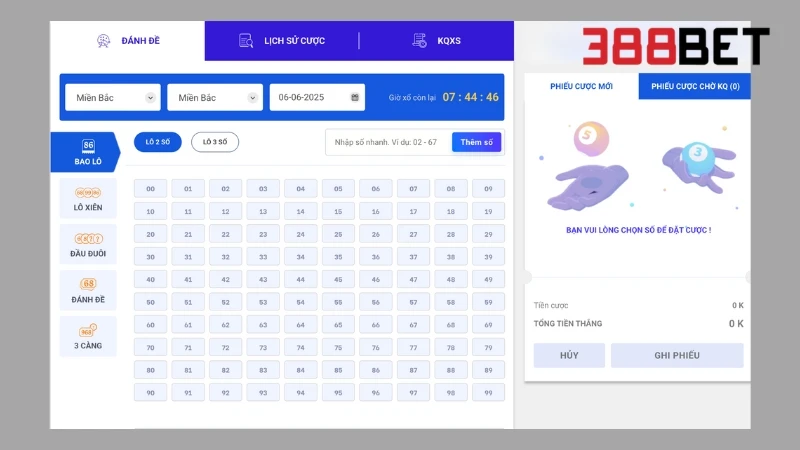Select the Bao Lô sidebar icon

pyautogui.click(x=88, y=146)
